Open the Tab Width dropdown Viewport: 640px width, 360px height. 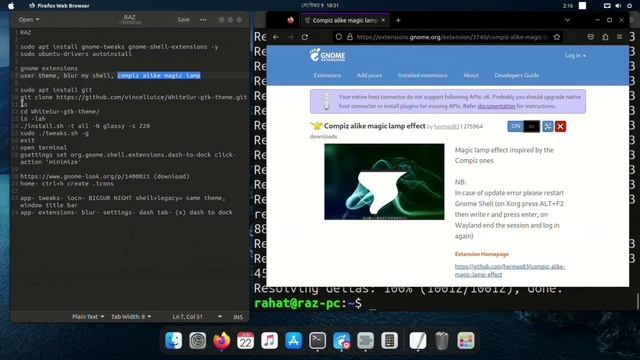[x=131, y=317]
